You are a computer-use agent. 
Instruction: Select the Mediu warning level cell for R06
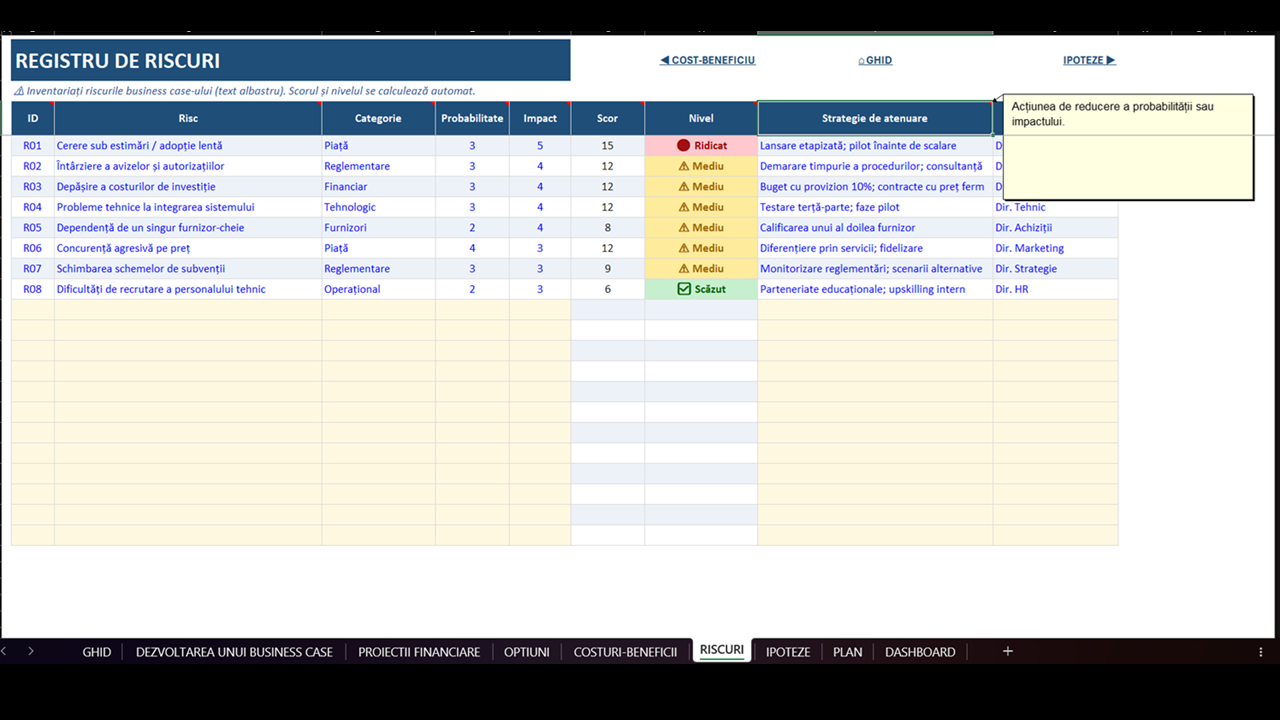(x=701, y=248)
